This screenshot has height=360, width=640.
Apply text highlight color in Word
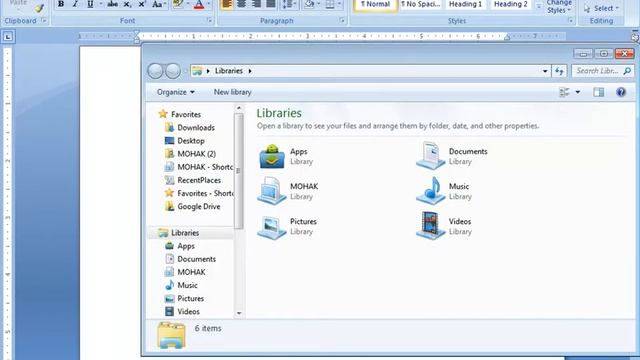tap(178, 4)
